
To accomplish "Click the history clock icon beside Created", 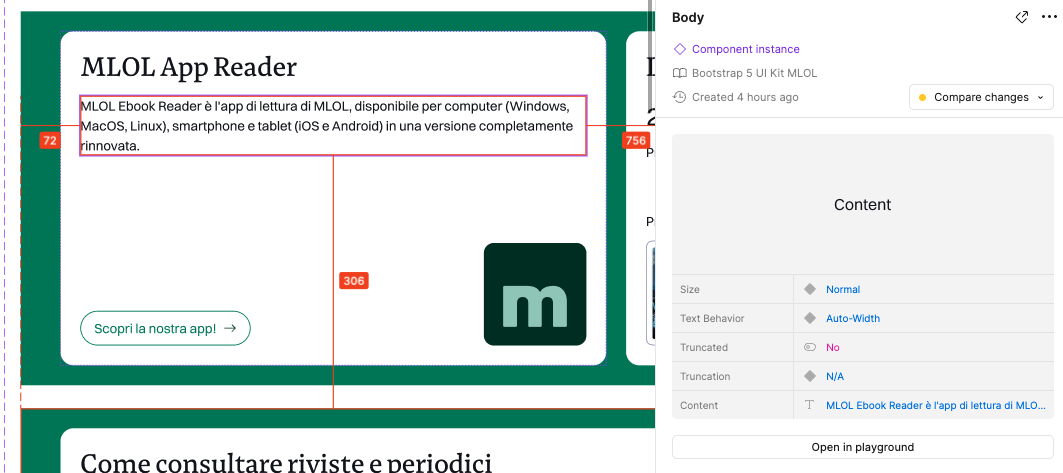I will tap(680, 97).
